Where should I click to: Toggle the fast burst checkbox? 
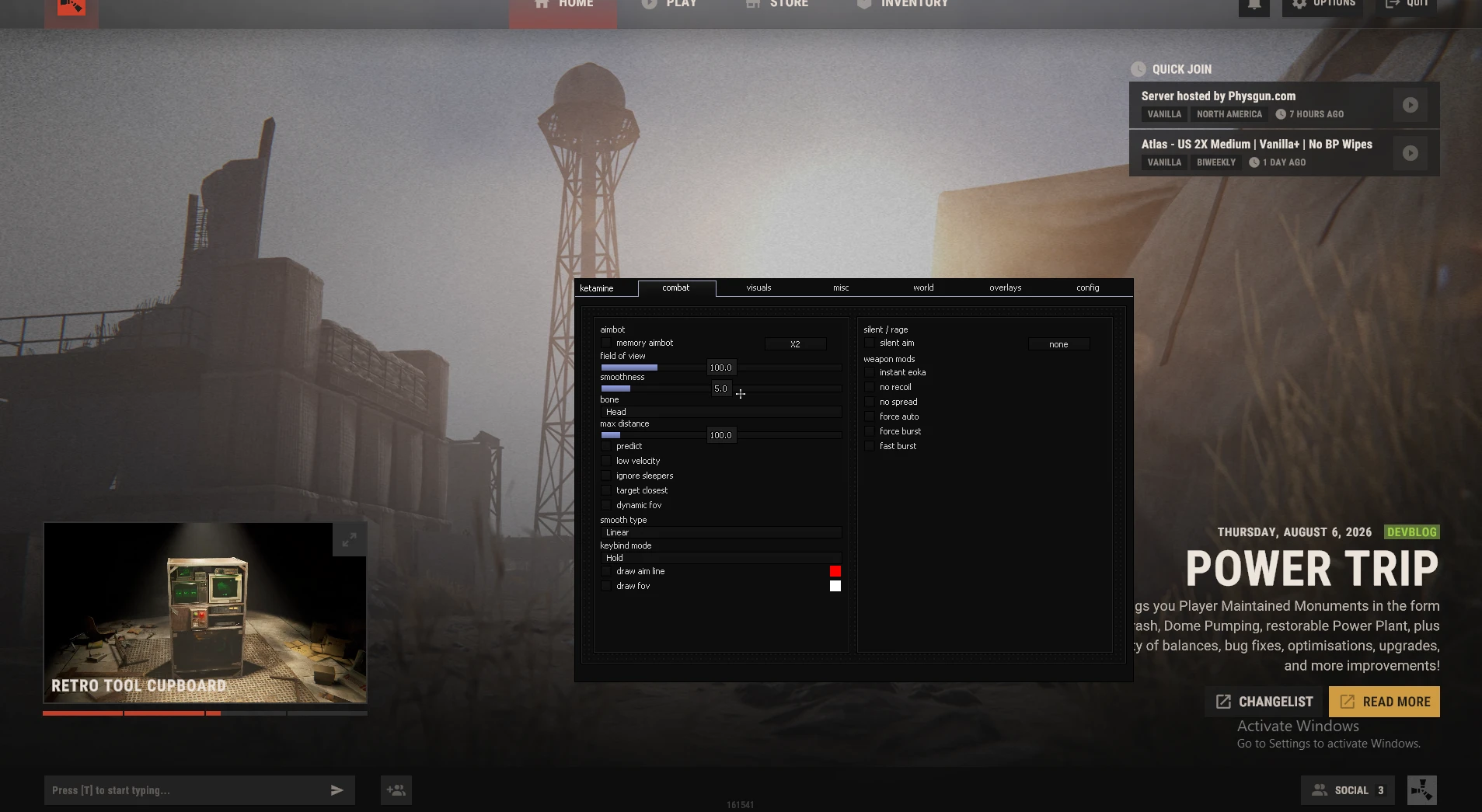pyautogui.click(x=870, y=446)
